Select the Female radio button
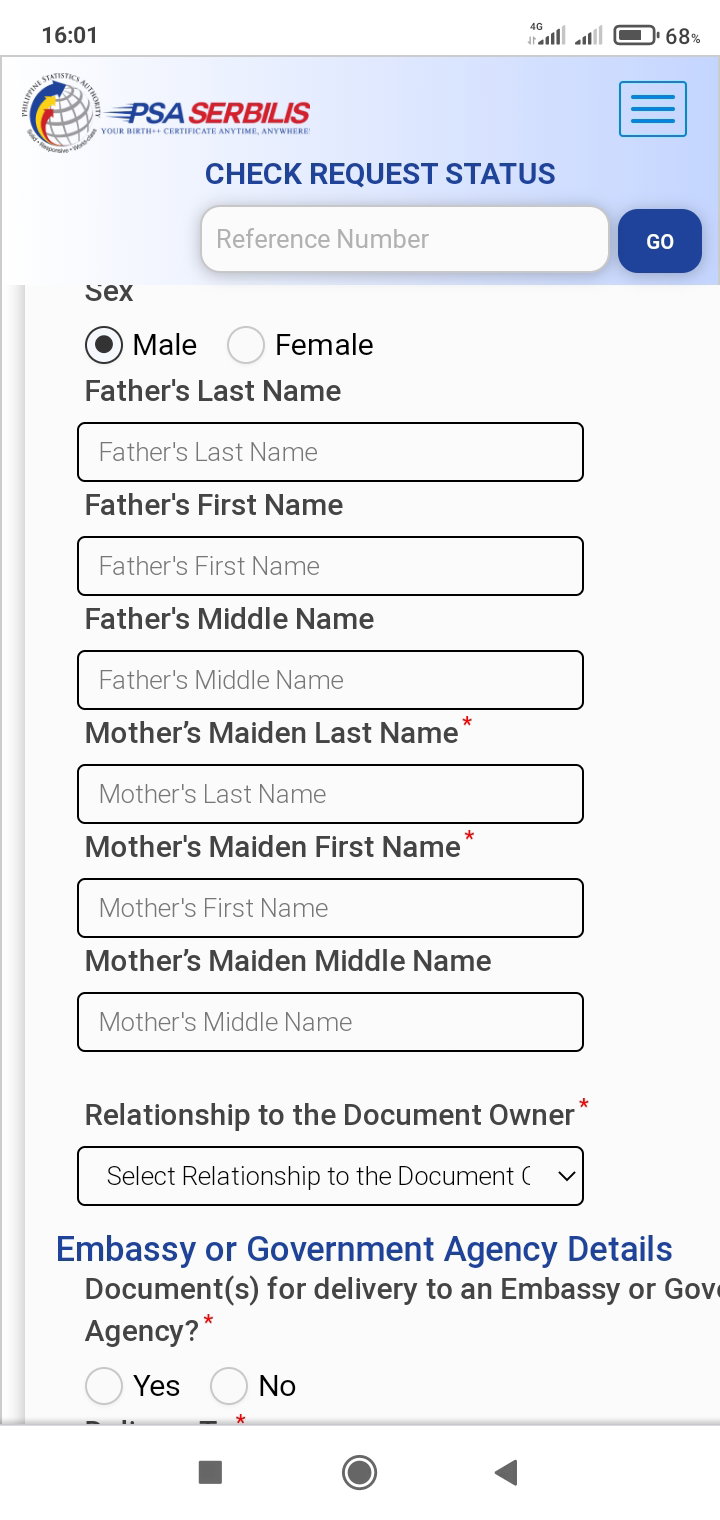The height and width of the screenshot is (1520, 720). pos(246,345)
